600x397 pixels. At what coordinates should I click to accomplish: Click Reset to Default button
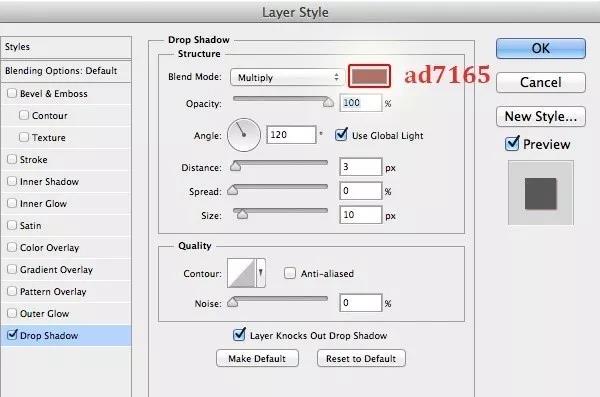[x=361, y=358]
